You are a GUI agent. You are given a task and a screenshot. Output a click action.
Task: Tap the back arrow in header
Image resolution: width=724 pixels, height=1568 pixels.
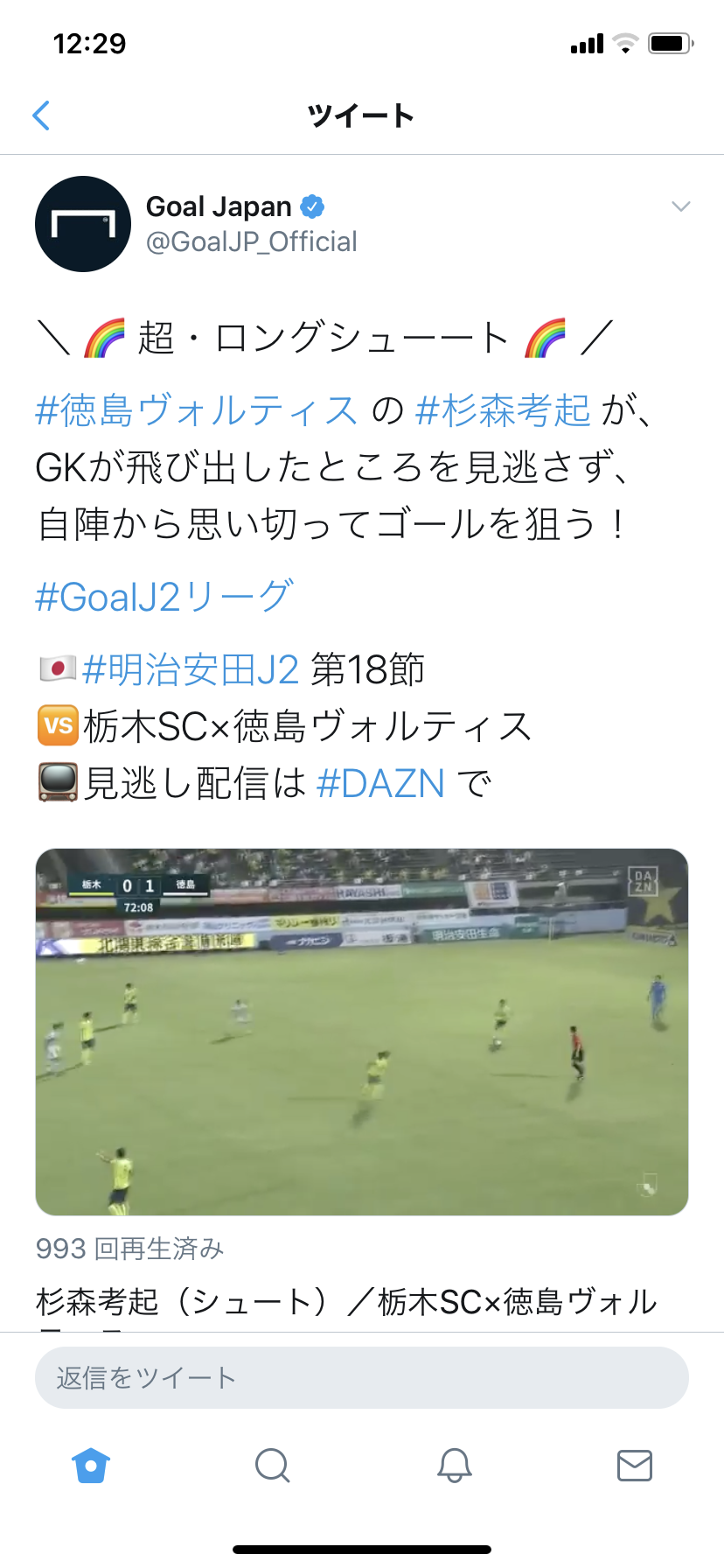(41, 115)
